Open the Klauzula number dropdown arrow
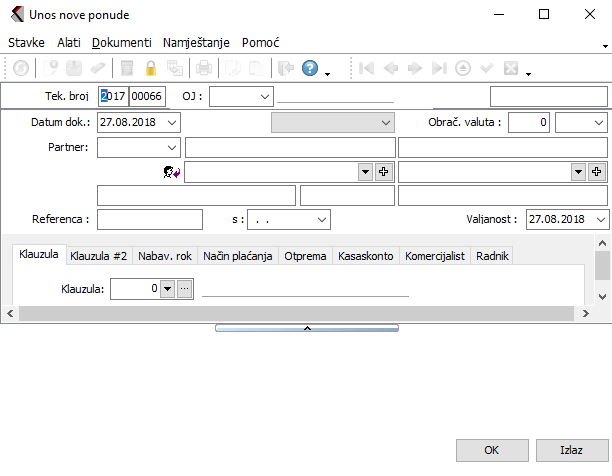This screenshot has width=612, height=476. point(167,289)
